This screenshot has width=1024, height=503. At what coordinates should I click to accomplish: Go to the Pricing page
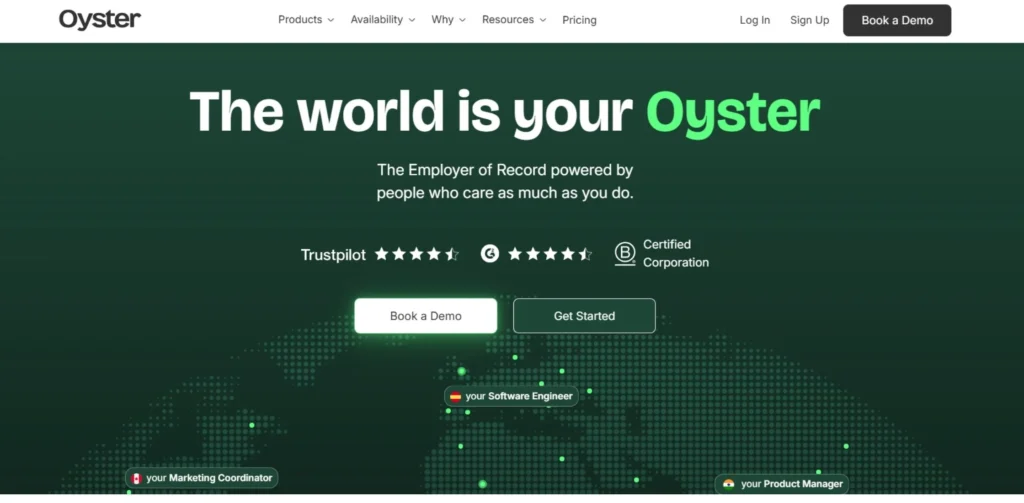pos(579,20)
